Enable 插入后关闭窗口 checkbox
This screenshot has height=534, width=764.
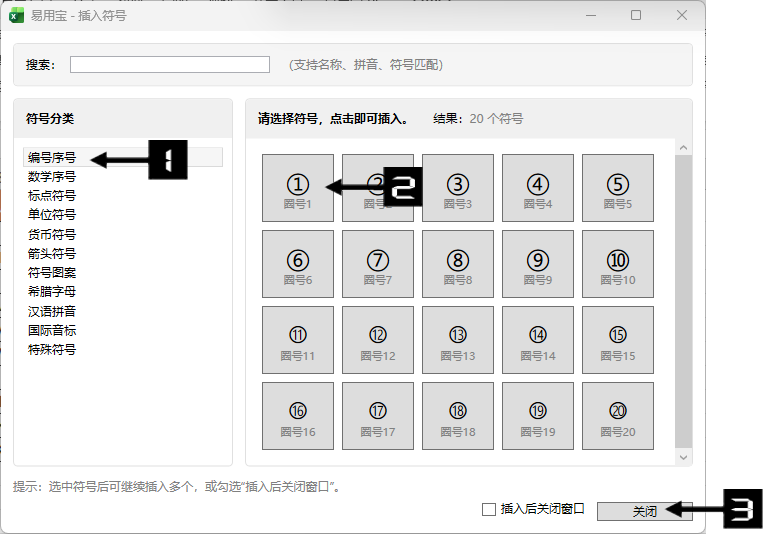(489, 510)
